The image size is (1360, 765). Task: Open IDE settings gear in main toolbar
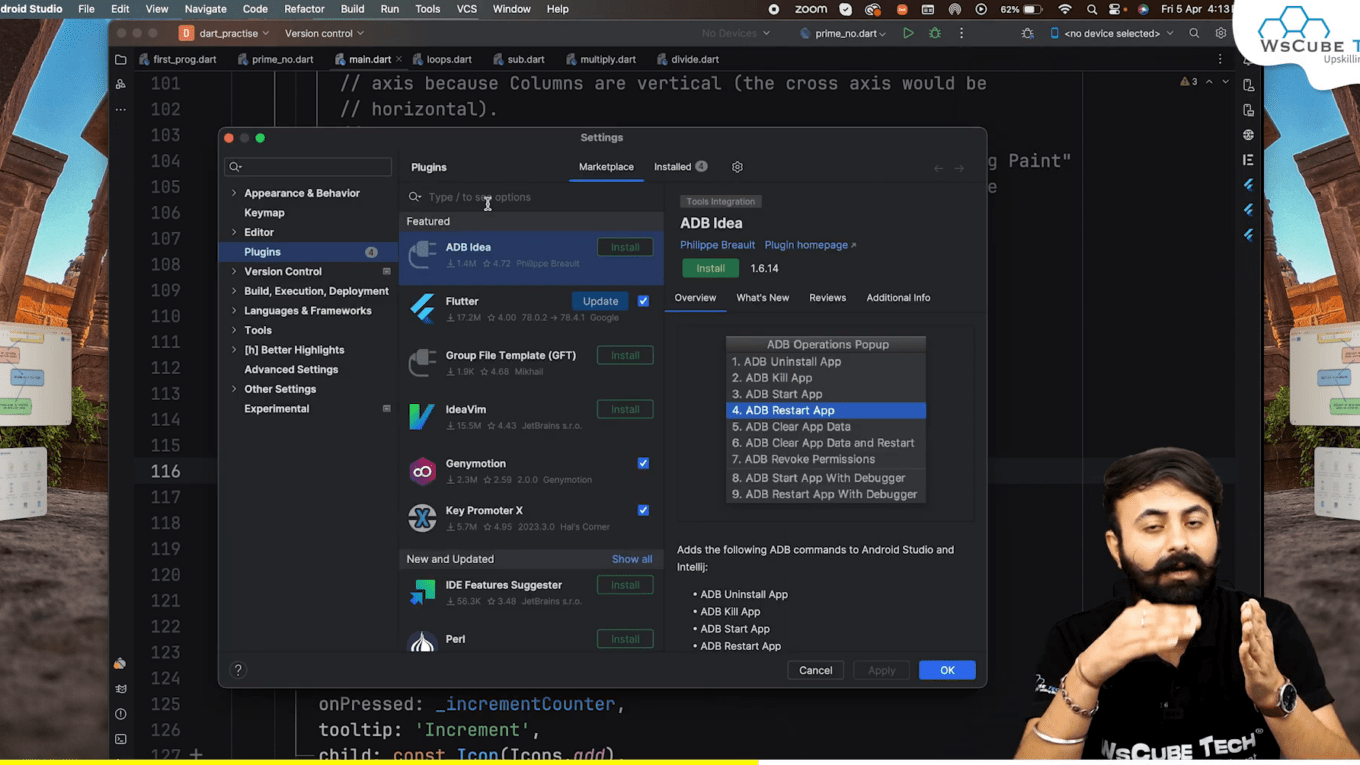tap(1220, 33)
